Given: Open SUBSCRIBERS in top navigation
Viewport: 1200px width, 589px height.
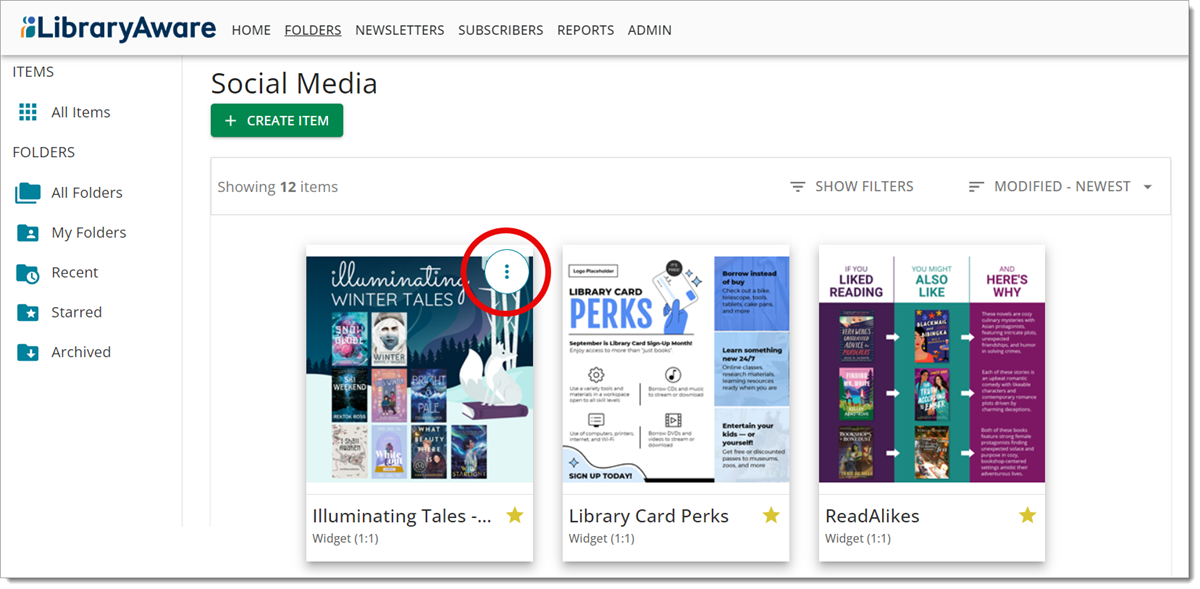Looking at the screenshot, I should pos(501,30).
